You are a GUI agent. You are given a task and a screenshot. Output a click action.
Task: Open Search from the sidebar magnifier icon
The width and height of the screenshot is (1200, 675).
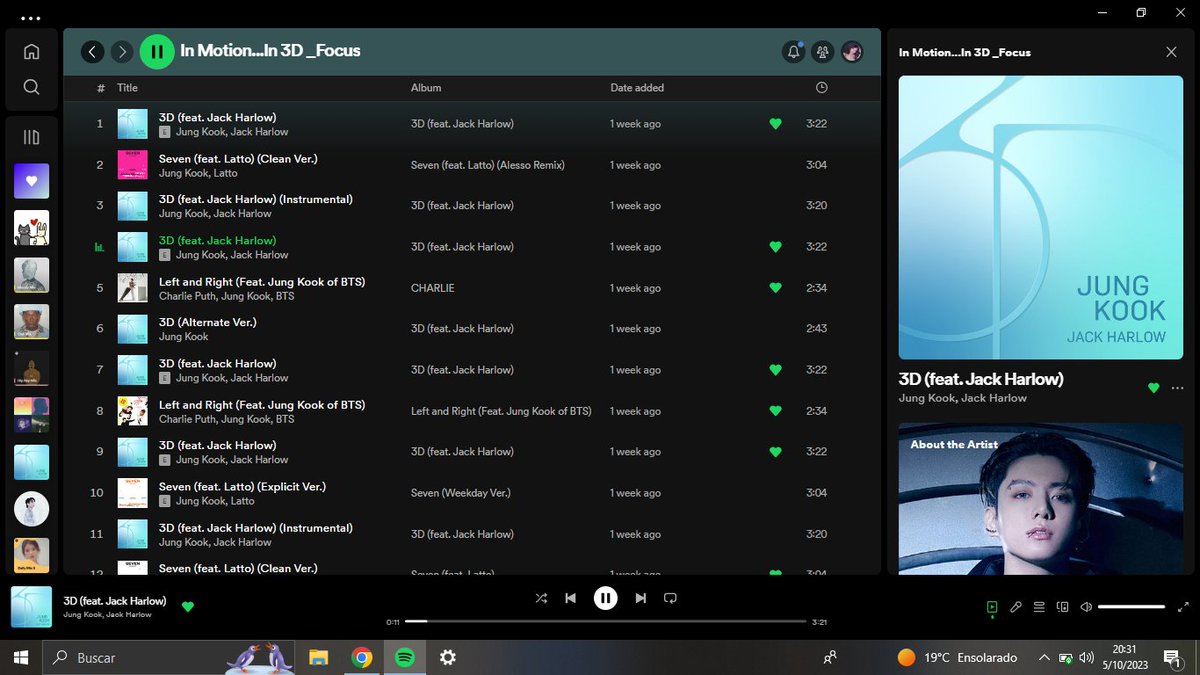pos(31,87)
